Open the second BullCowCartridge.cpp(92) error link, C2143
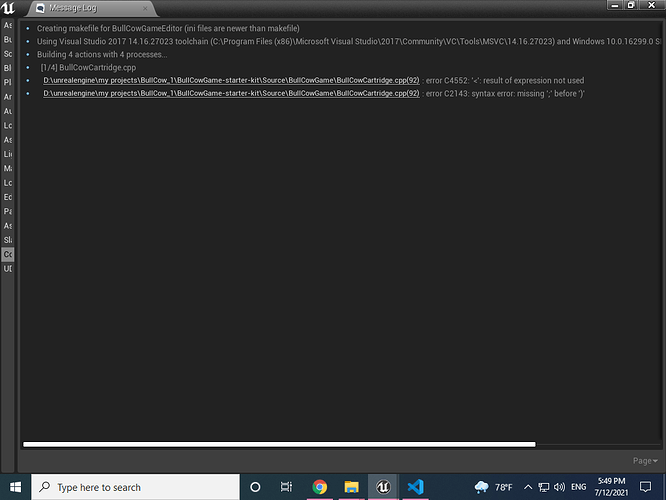Viewport: 666px width, 500px height. pos(231,93)
